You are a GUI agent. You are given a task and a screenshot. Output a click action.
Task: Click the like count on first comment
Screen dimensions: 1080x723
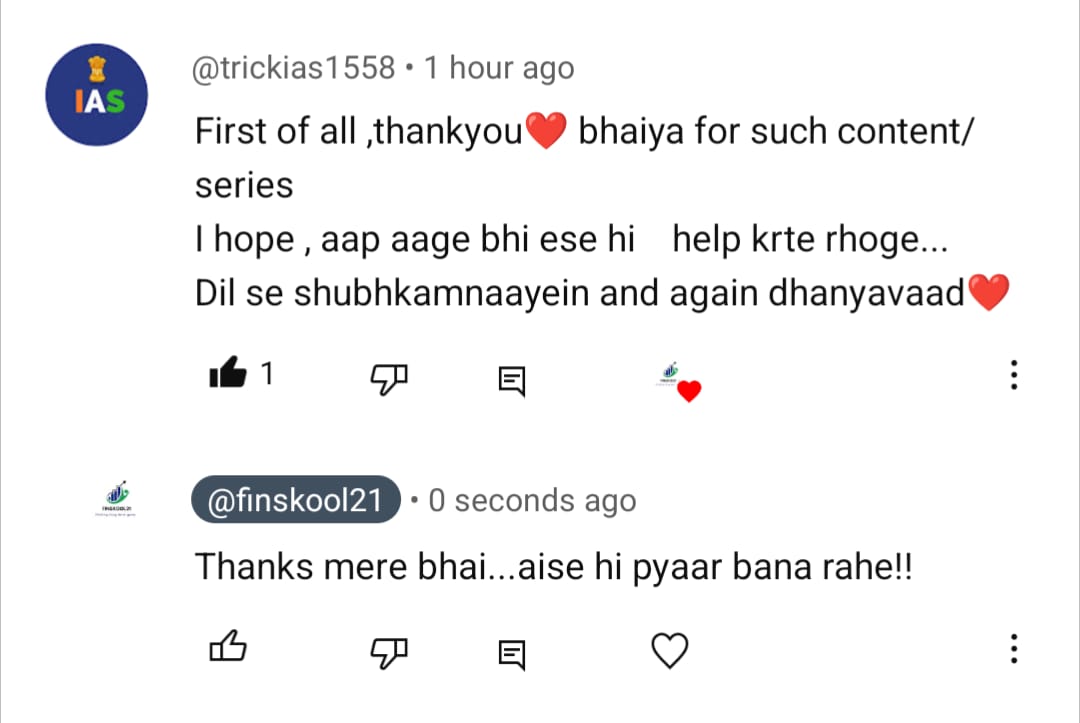(266, 375)
